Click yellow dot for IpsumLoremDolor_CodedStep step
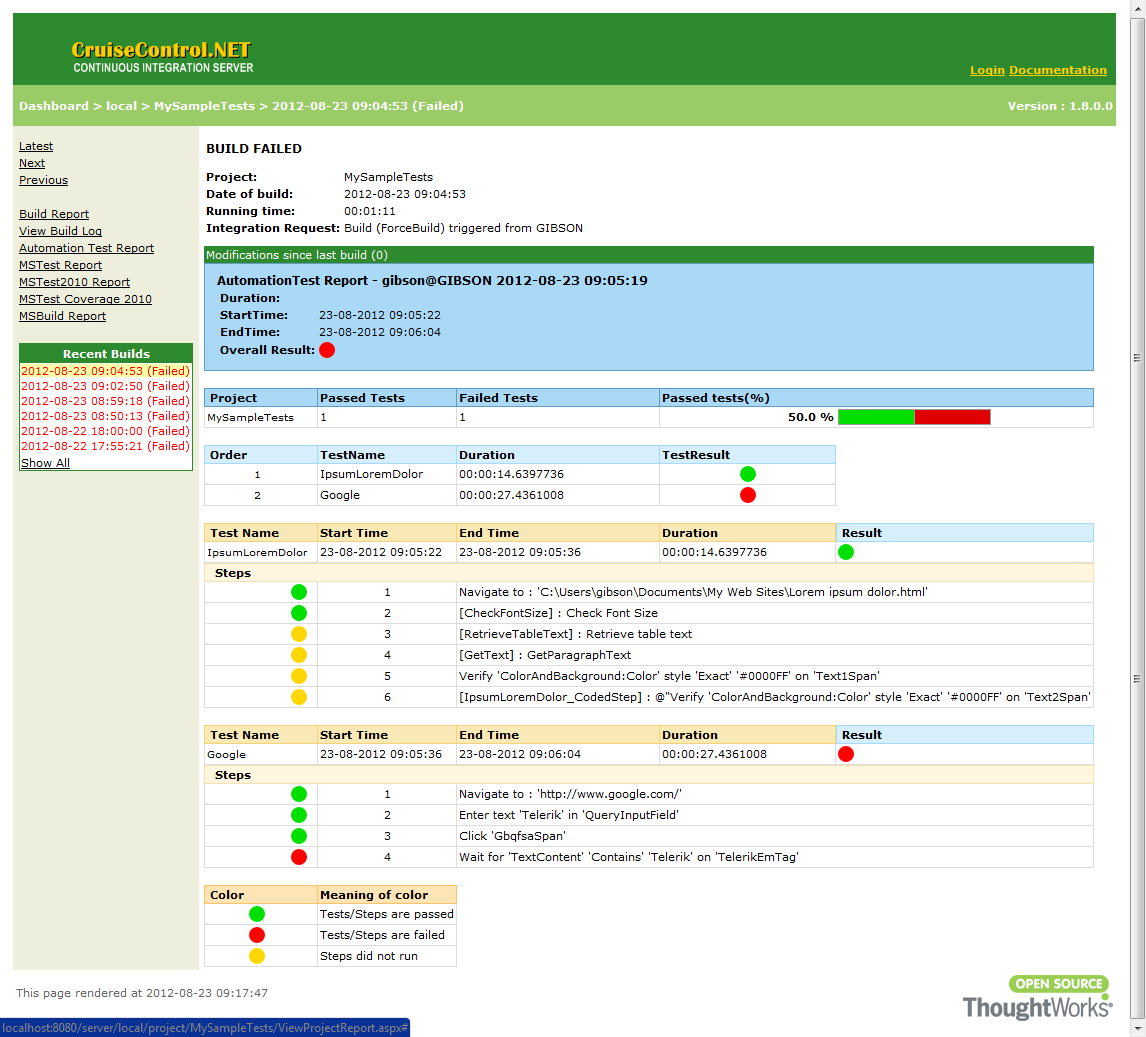 tap(299, 697)
